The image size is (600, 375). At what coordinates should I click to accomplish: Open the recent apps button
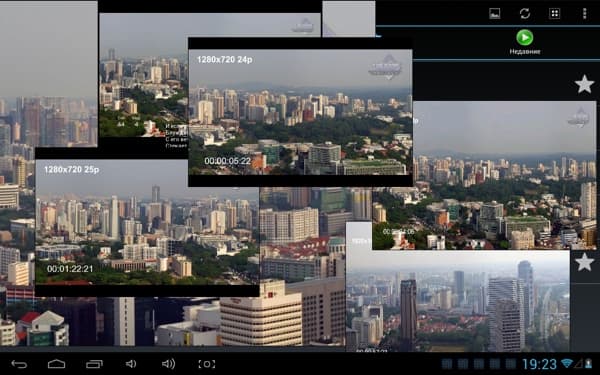94,364
